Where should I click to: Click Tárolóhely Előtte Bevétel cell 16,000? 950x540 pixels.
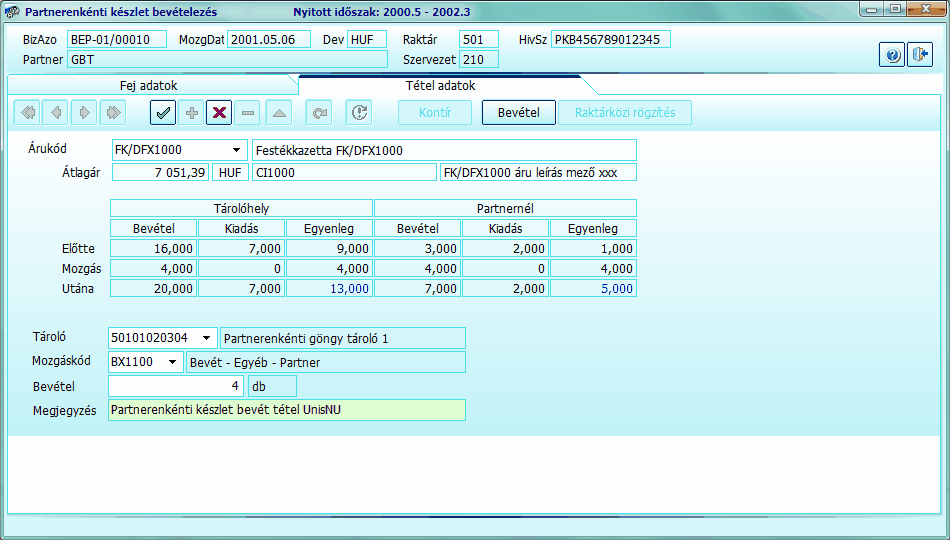pyautogui.click(x=153, y=248)
